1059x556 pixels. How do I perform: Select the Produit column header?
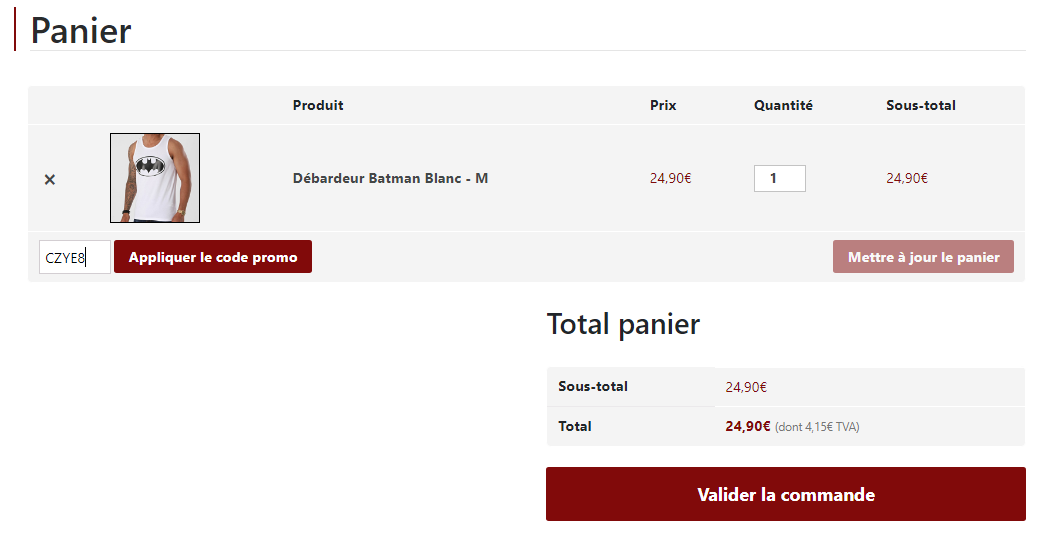point(318,105)
